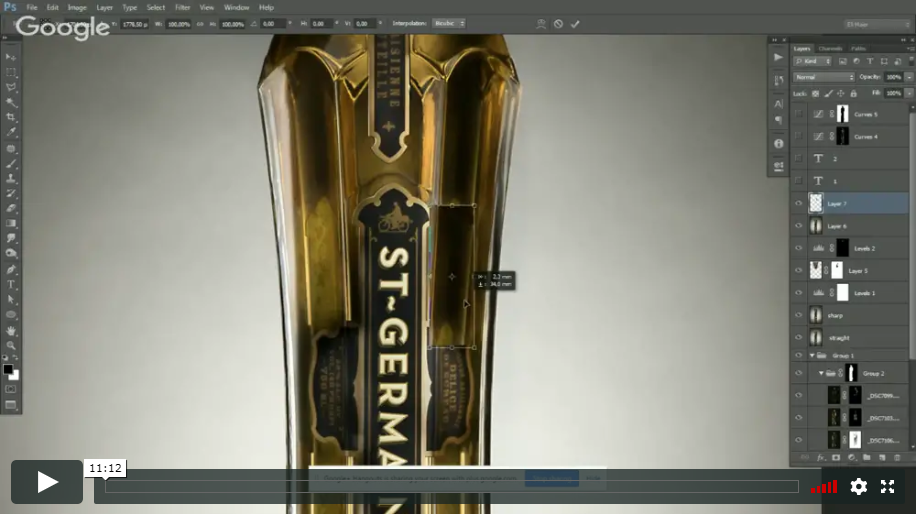
Task: Select the Eyedropper tool
Action: (x=11, y=133)
